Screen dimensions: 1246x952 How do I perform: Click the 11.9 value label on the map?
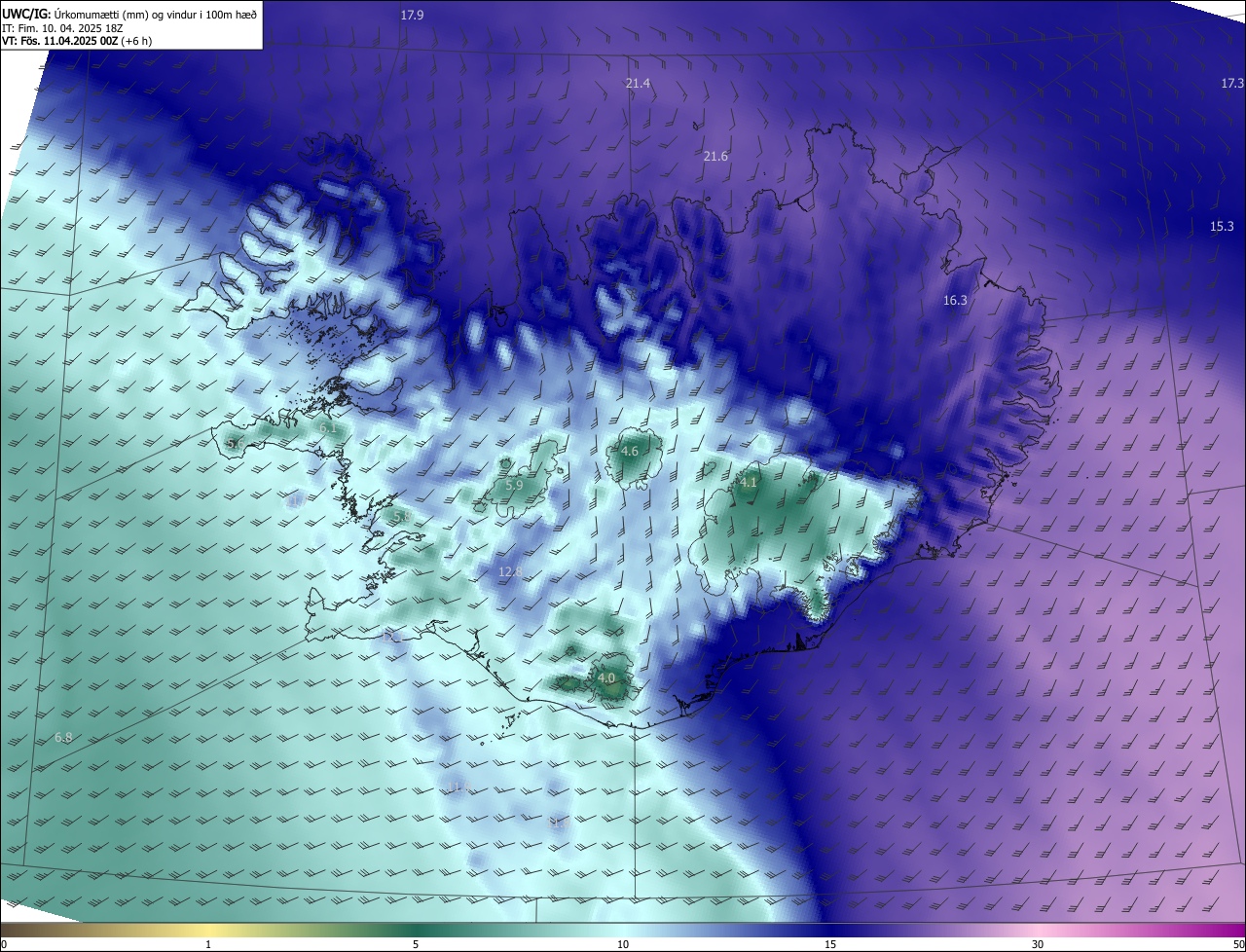click(458, 787)
